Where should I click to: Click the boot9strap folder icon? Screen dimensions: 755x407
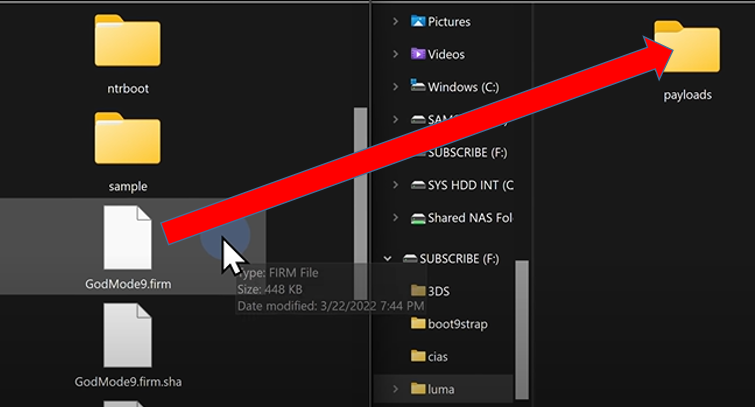coord(418,323)
